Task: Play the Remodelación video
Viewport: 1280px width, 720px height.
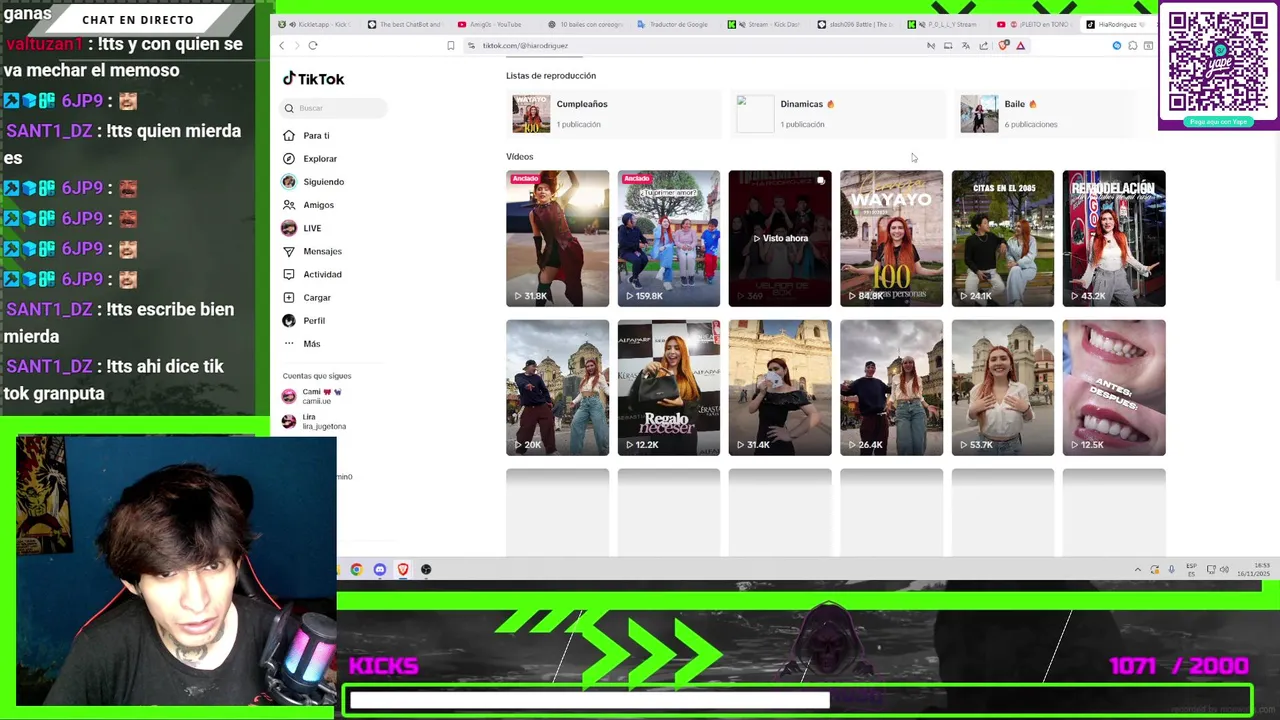Action: coord(1114,238)
